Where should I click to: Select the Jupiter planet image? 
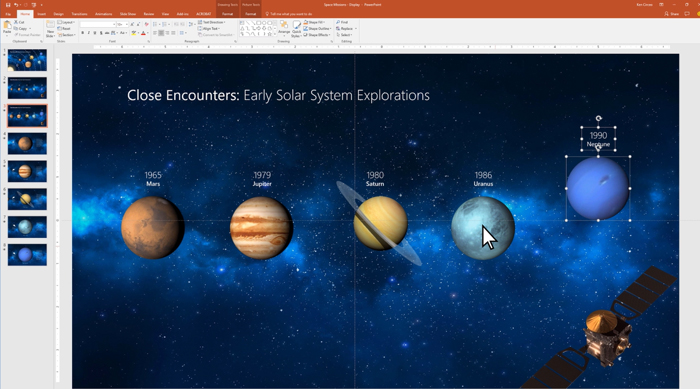point(262,228)
